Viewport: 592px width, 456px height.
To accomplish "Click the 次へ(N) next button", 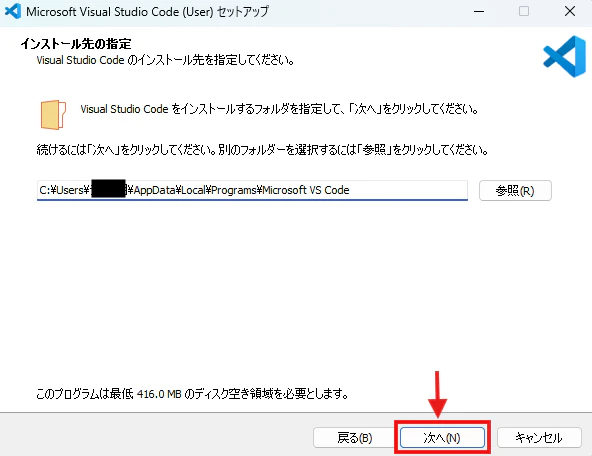I will pos(442,438).
